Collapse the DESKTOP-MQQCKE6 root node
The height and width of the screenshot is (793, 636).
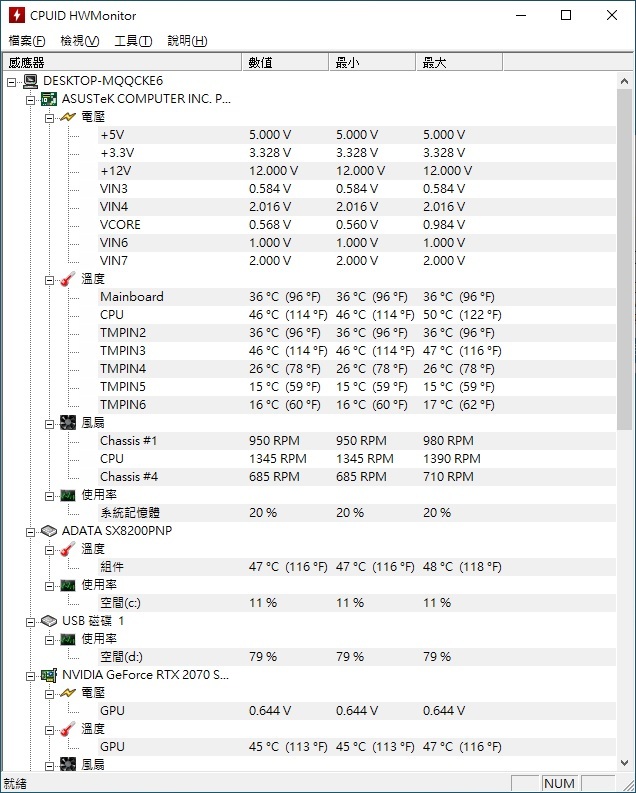(12, 82)
